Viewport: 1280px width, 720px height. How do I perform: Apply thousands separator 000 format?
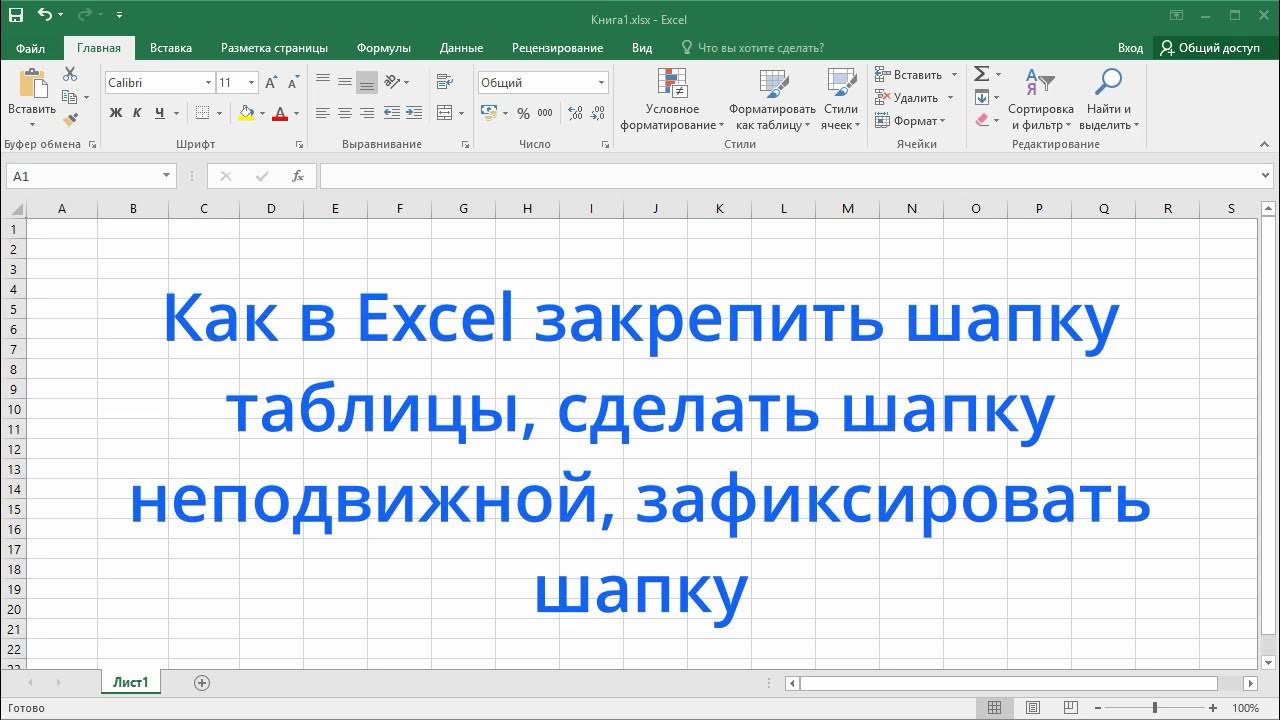[545, 113]
